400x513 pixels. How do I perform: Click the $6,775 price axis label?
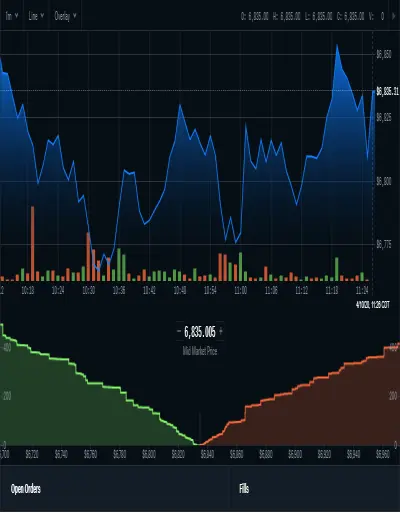384,245
